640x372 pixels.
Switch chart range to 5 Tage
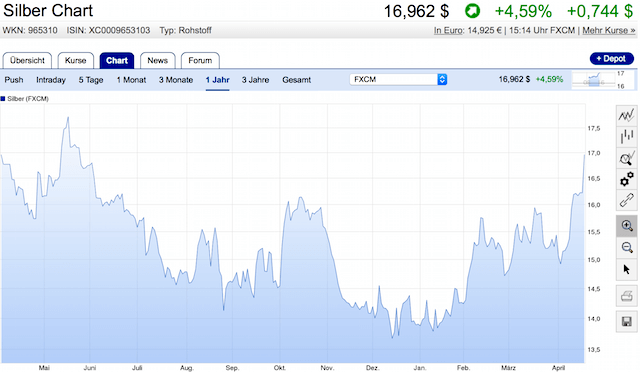tap(91, 80)
